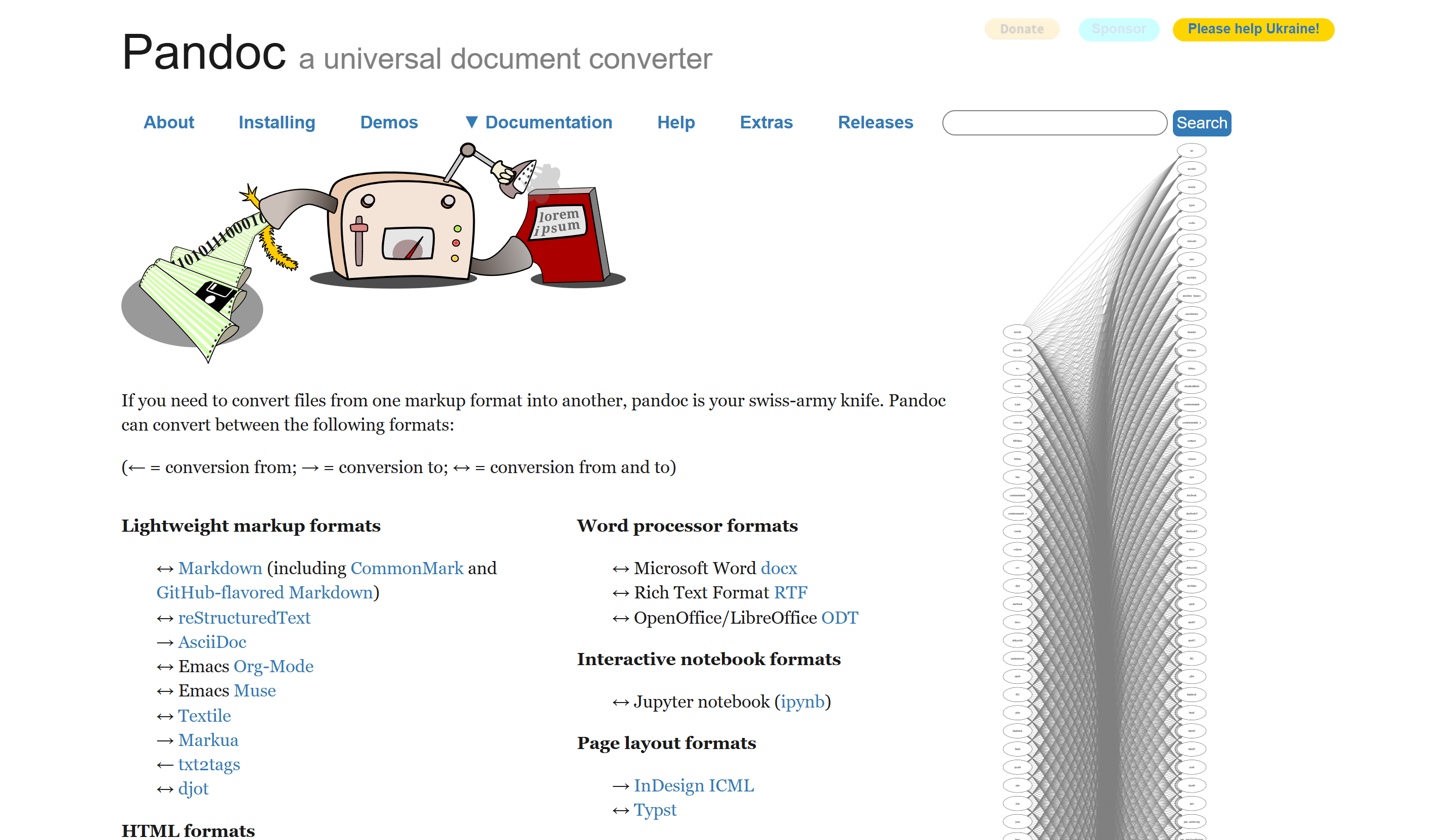
Task: Click the Donate button
Action: pyautogui.click(x=1021, y=29)
